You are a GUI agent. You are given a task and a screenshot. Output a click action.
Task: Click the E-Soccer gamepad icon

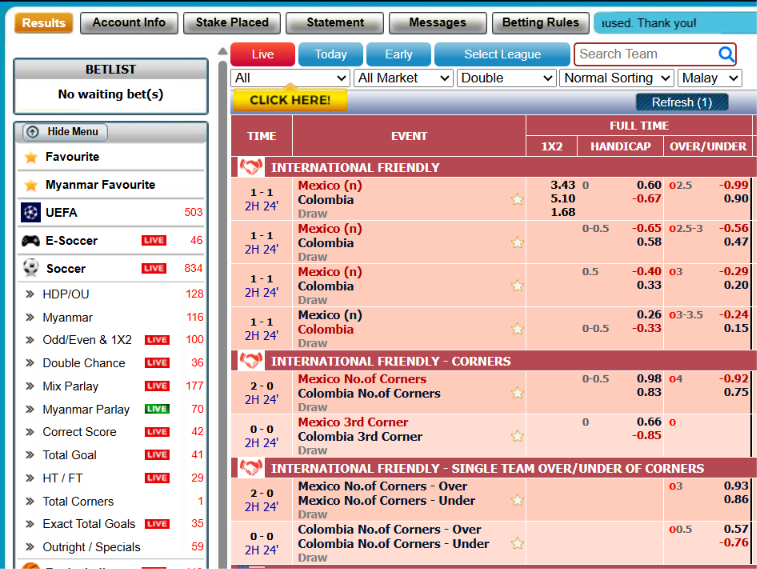coord(30,240)
